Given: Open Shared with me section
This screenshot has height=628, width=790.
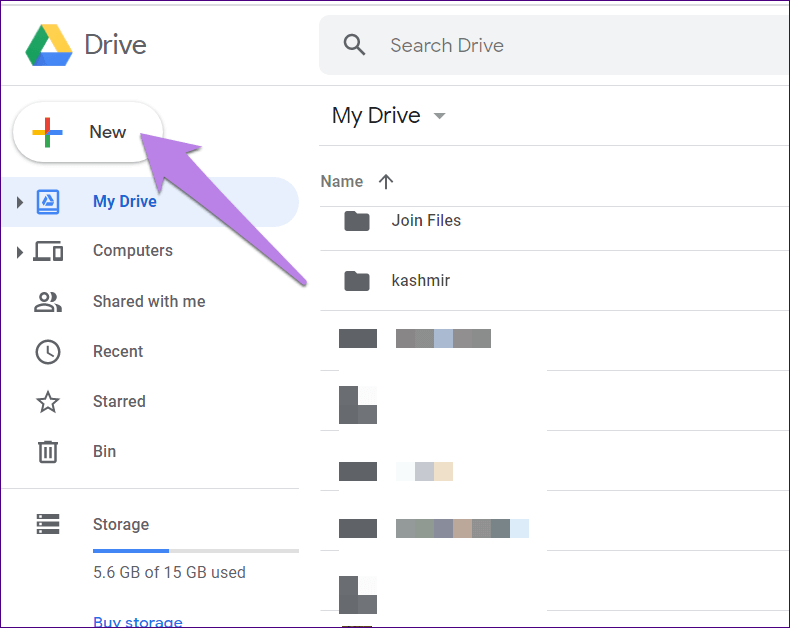Looking at the screenshot, I should click(x=149, y=301).
